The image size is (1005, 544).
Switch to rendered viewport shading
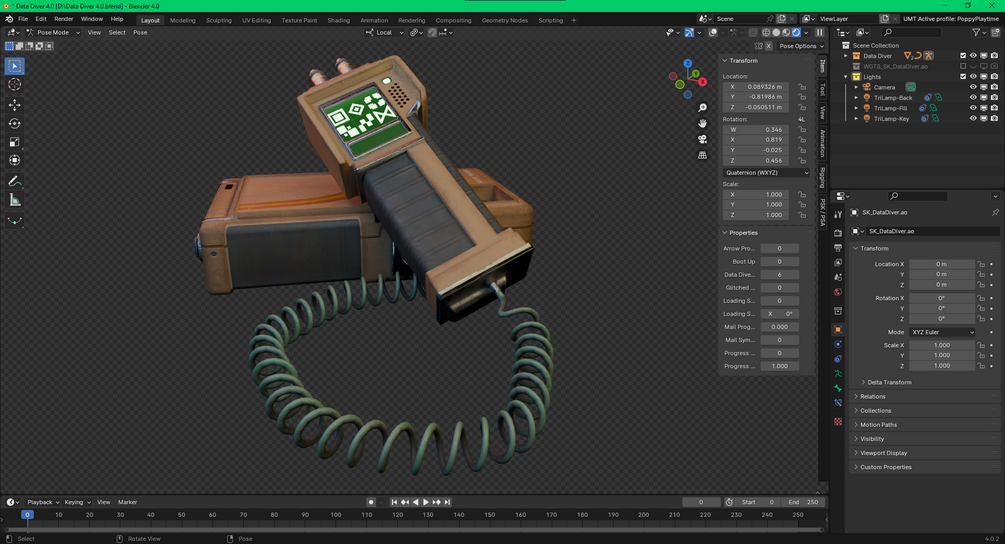click(796, 32)
